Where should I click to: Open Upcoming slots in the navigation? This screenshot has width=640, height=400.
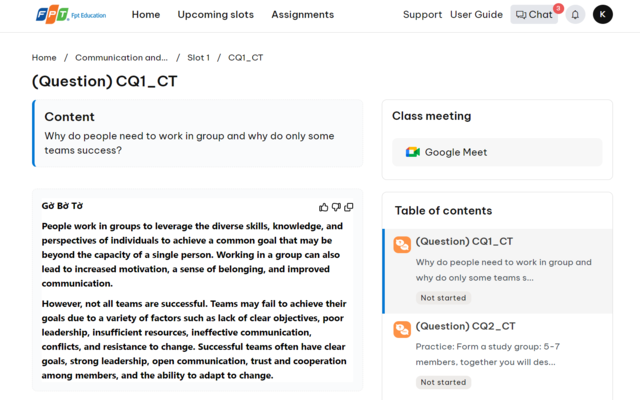(x=215, y=15)
